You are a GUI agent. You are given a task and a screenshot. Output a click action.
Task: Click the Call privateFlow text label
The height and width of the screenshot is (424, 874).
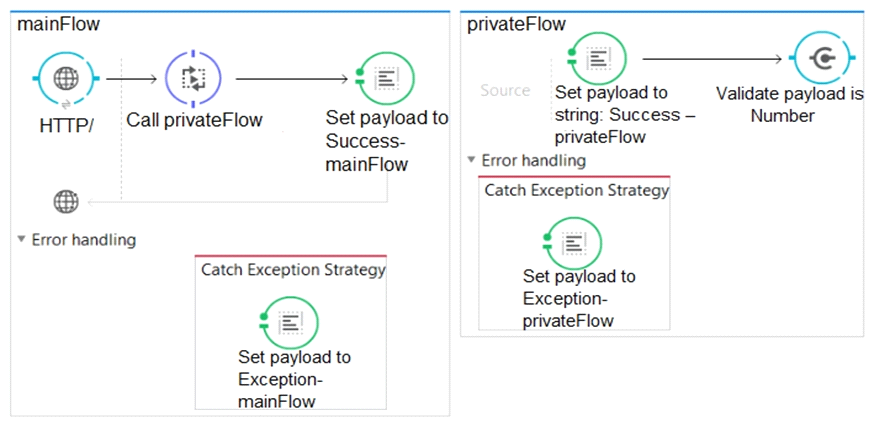pyautogui.click(x=195, y=120)
